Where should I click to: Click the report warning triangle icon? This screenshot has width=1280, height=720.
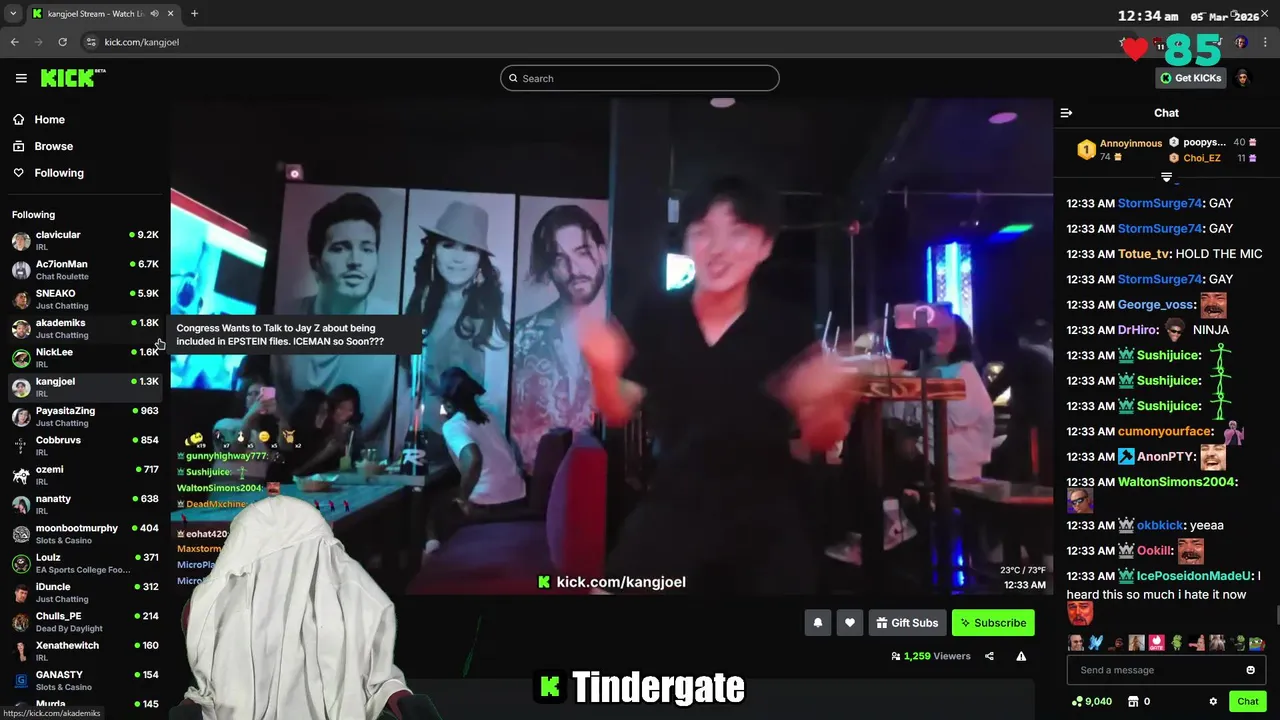(1021, 656)
